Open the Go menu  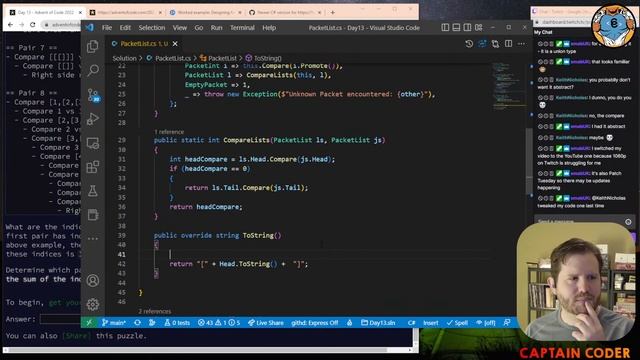(198, 28)
